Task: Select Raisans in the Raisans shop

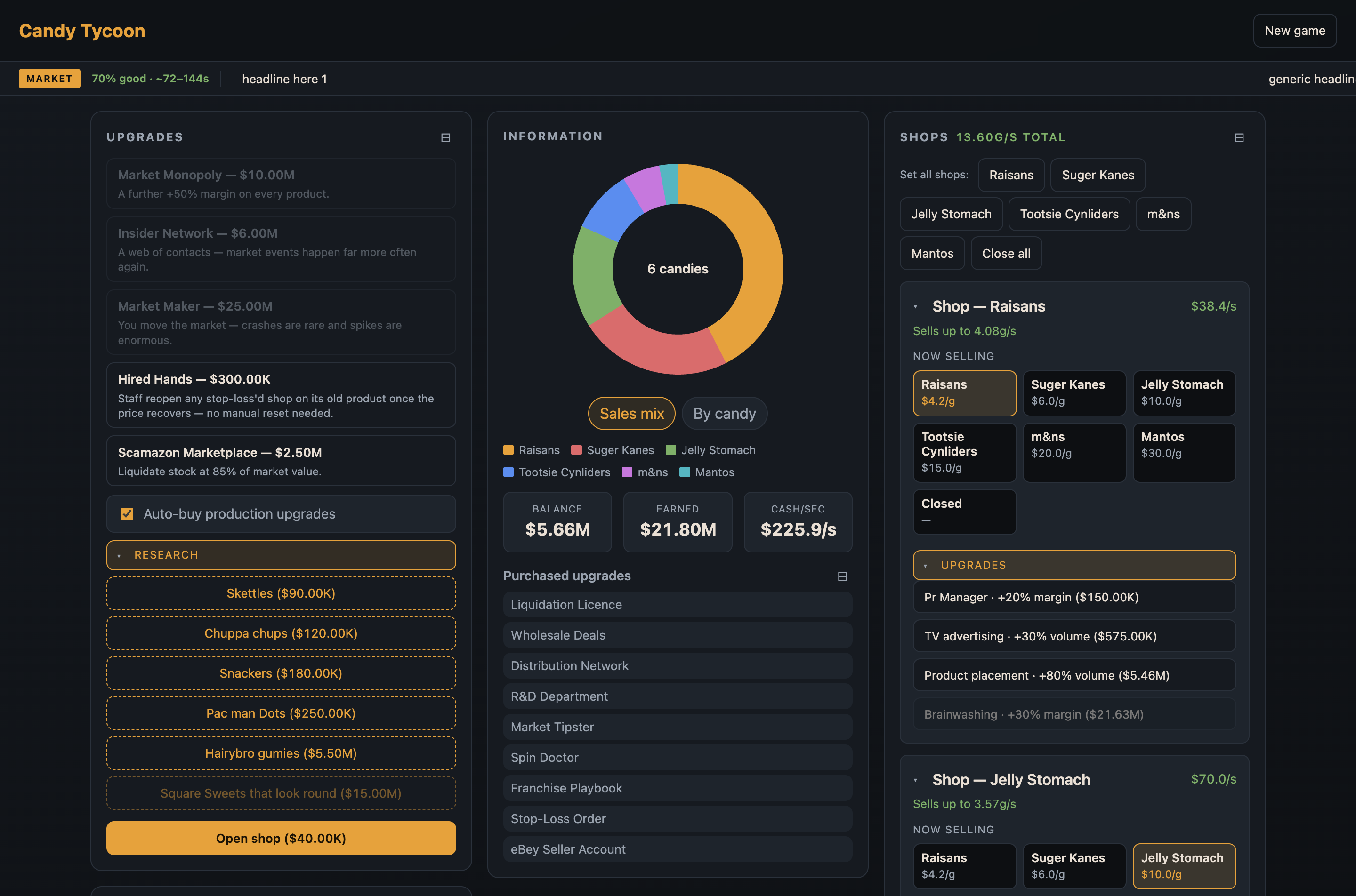Action: pyautogui.click(x=964, y=393)
